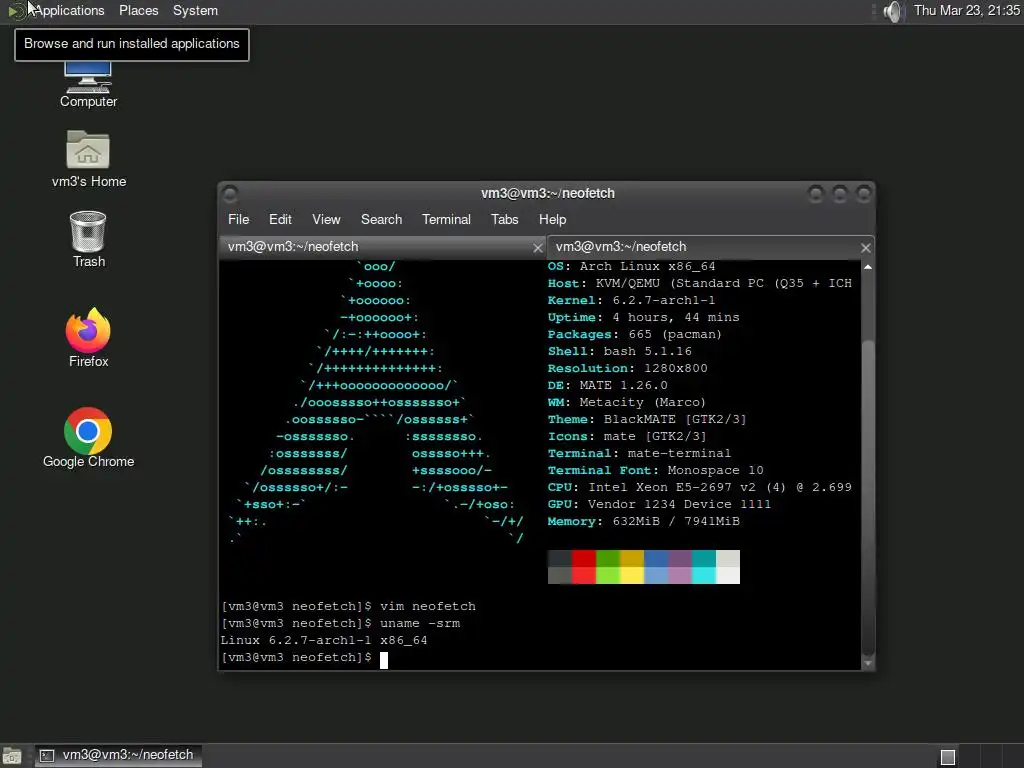The width and height of the screenshot is (1024, 768).
Task: Click the cyan color block in neofetch
Action: pyautogui.click(x=704, y=575)
